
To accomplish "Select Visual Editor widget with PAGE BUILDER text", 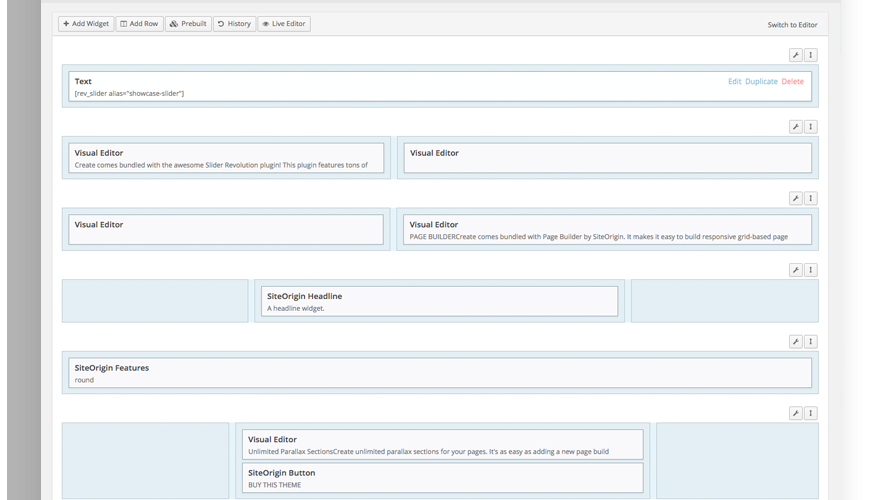I will click(x=607, y=230).
